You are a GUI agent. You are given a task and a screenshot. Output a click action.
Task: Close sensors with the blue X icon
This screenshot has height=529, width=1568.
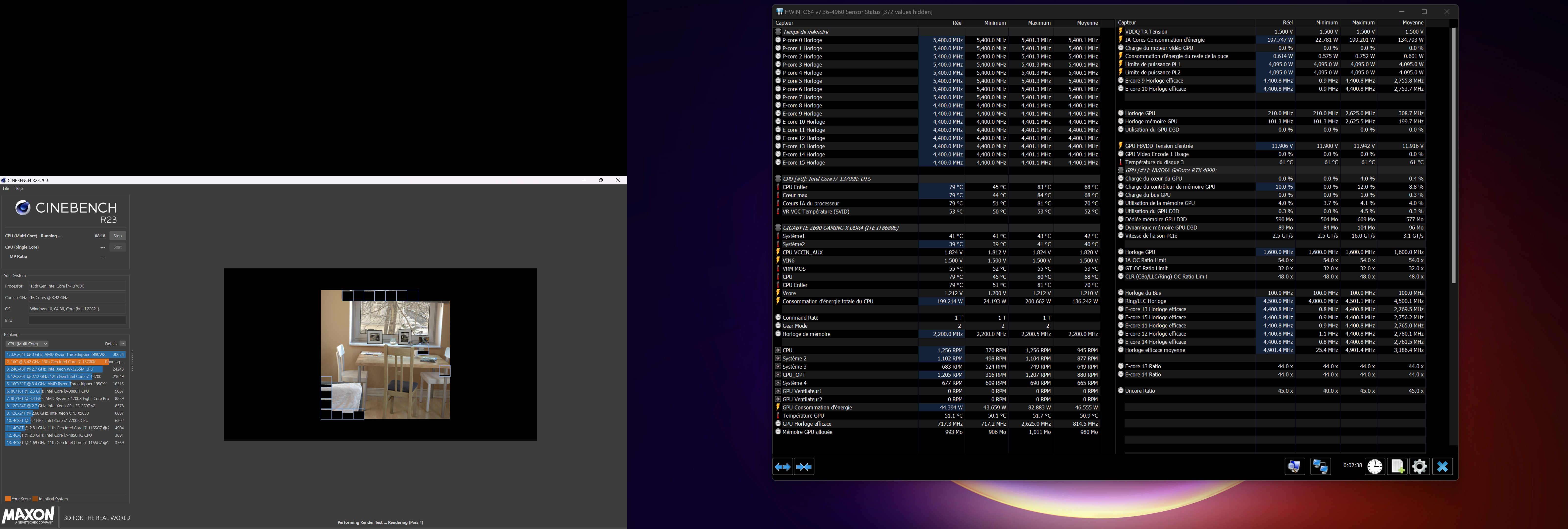tap(1442, 467)
